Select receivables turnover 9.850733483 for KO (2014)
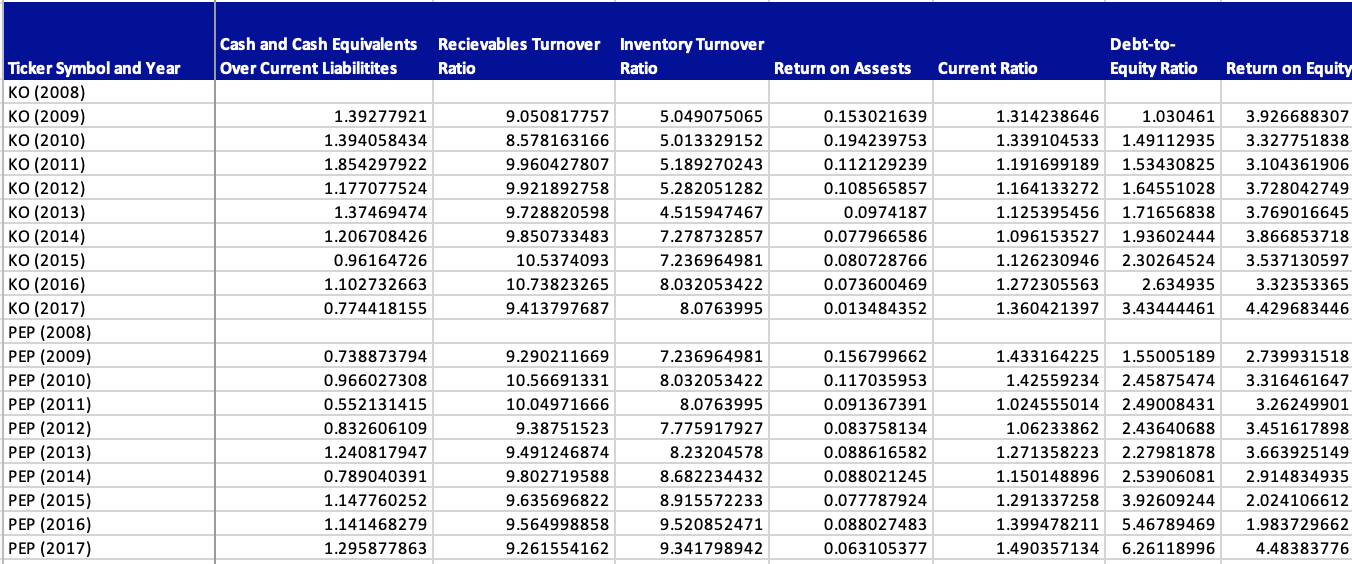This screenshot has width=1352, height=564. [x=524, y=236]
